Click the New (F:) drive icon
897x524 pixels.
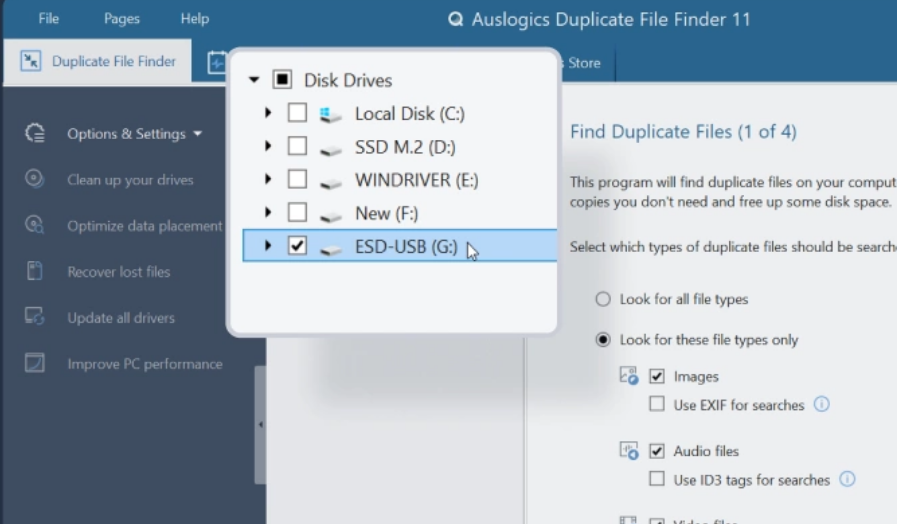pyautogui.click(x=331, y=217)
